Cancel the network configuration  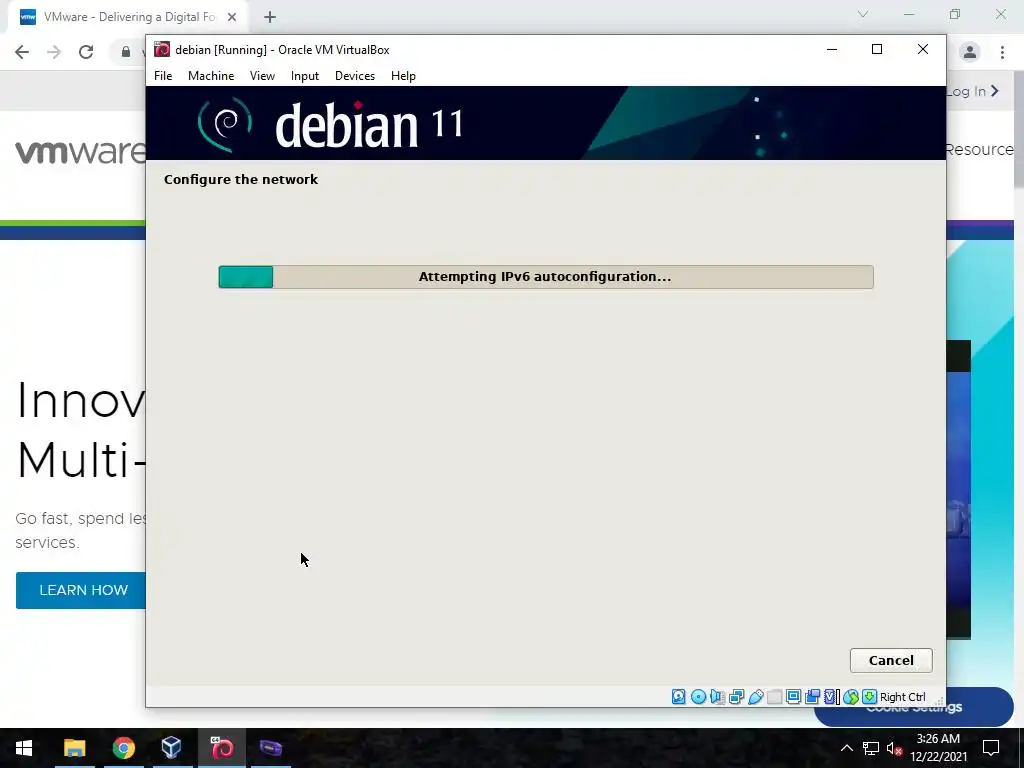891,660
